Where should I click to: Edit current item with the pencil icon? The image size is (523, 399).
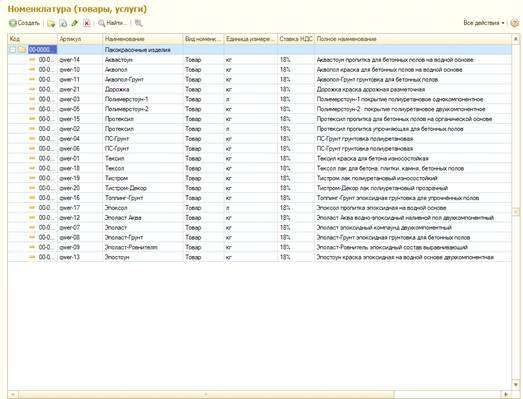pyautogui.click(x=74, y=23)
